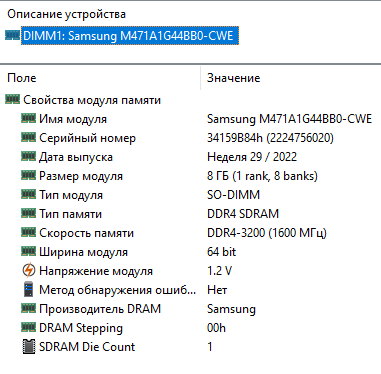Click the DDR4 SDRAM value
The width and height of the screenshot is (381, 374).
pos(243,214)
